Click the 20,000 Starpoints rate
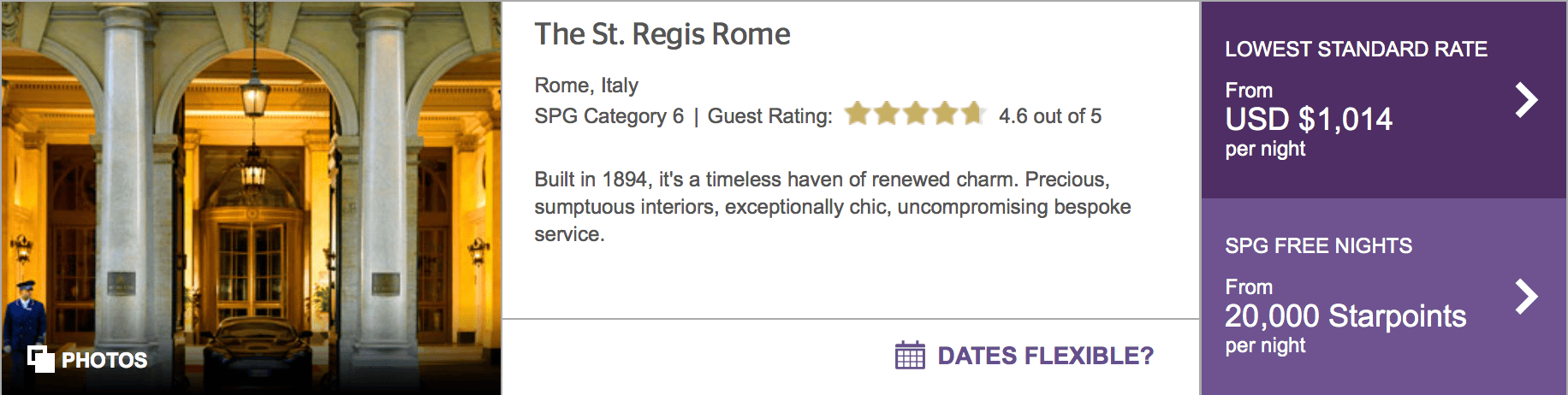The height and width of the screenshot is (395, 1568). tap(1345, 316)
